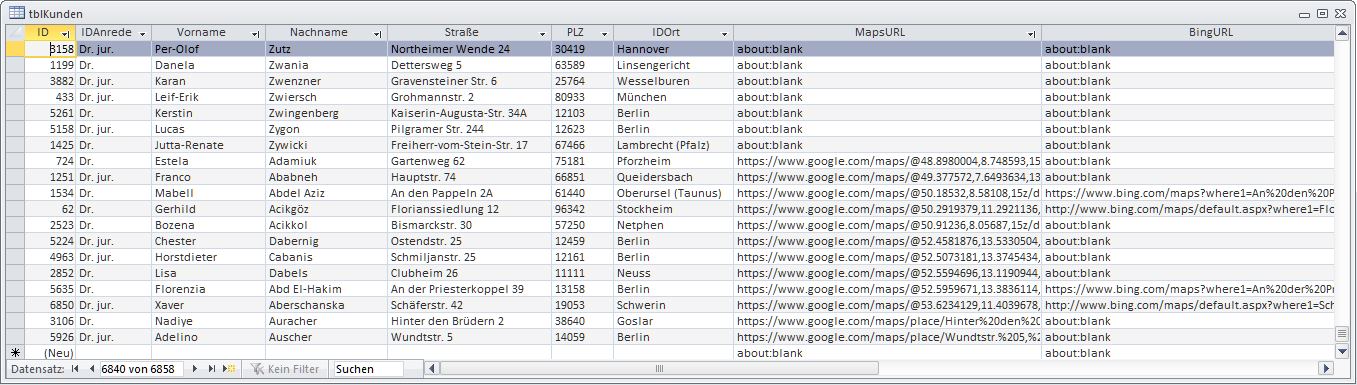The image size is (1357, 385).
Task: Click the Vorname cell Per-Olof
Action: pos(208,49)
